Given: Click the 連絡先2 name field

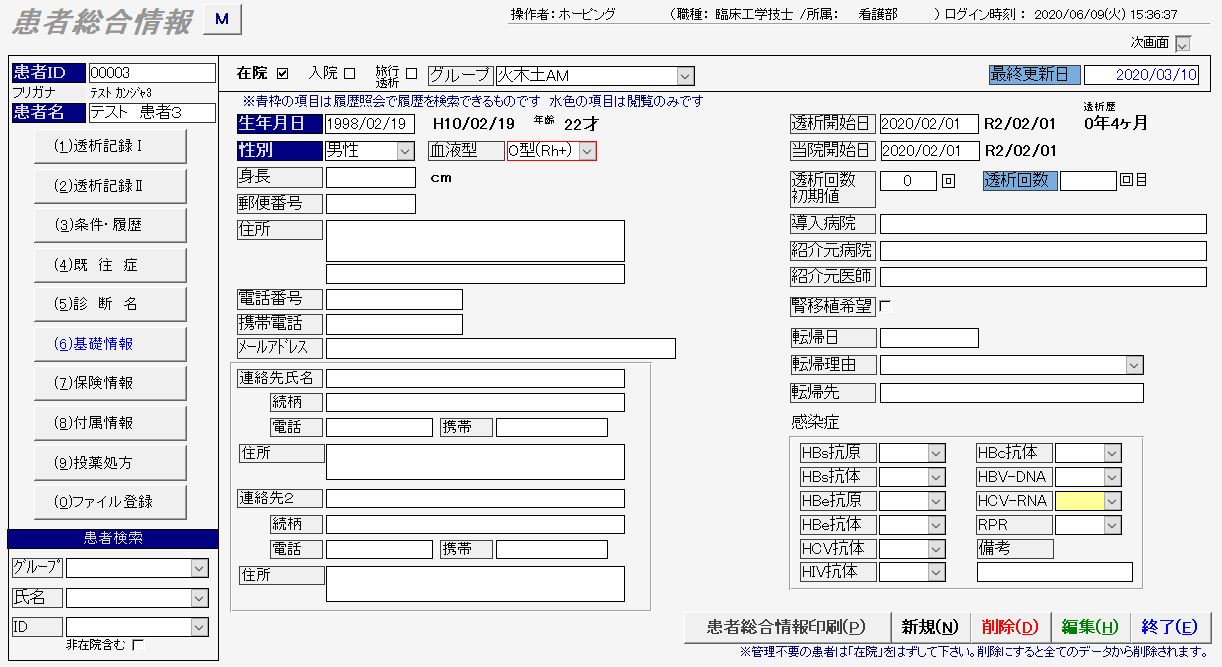Looking at the screenshot, I should pos(475,498).
